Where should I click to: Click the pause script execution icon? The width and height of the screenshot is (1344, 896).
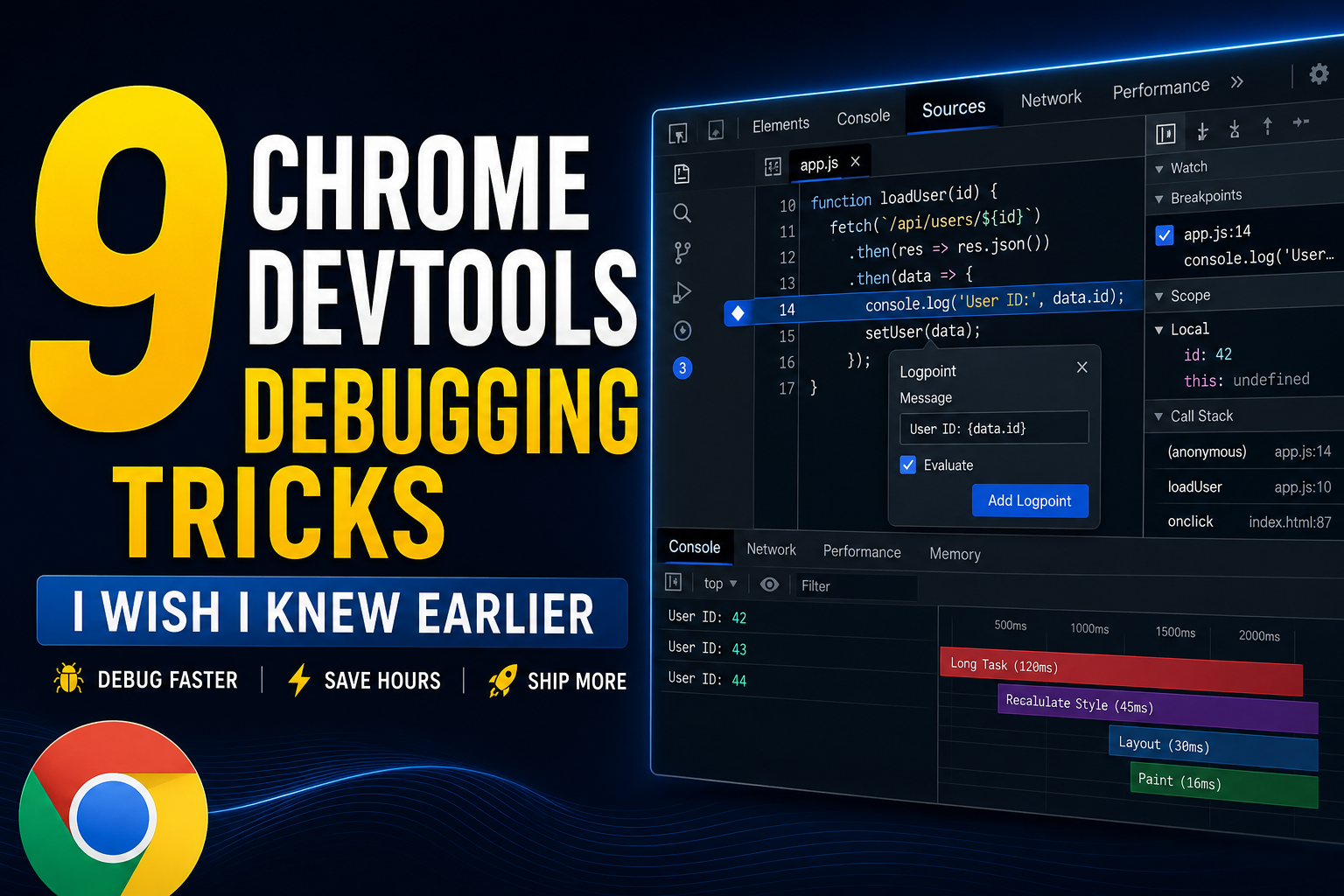coord(1165,134)
